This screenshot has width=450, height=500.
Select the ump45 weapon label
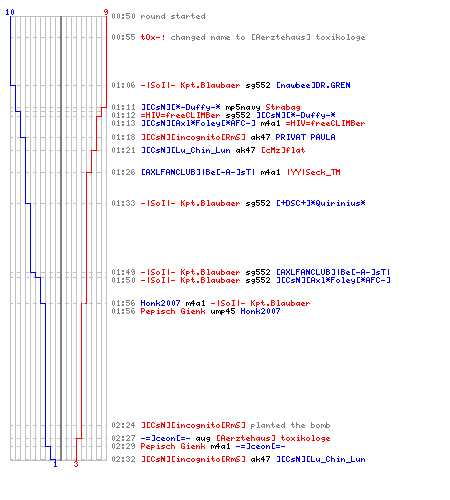click(223, 311)
